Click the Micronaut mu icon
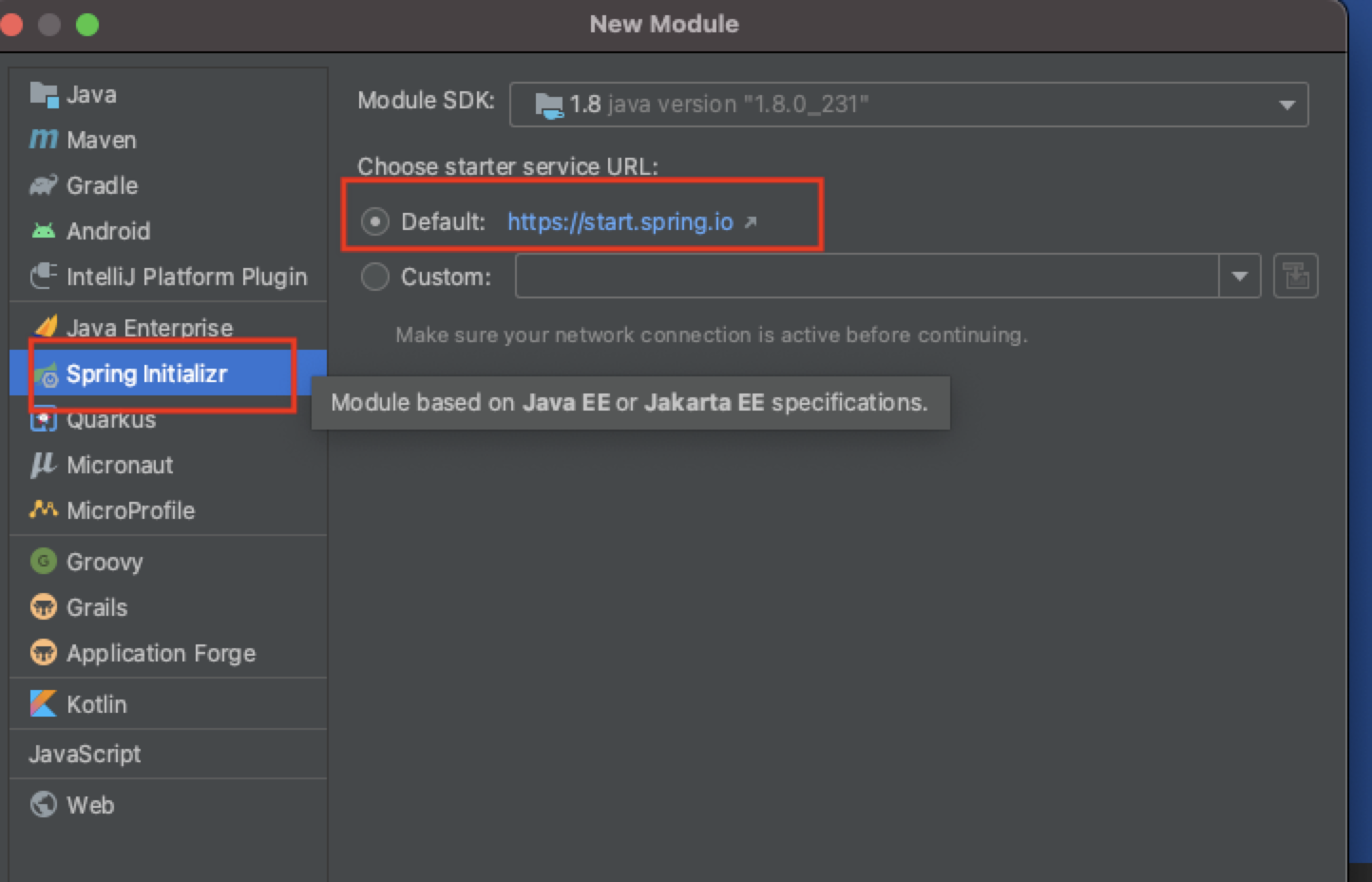Screen dimensions: 1372x882 click(x=44, y=465)
